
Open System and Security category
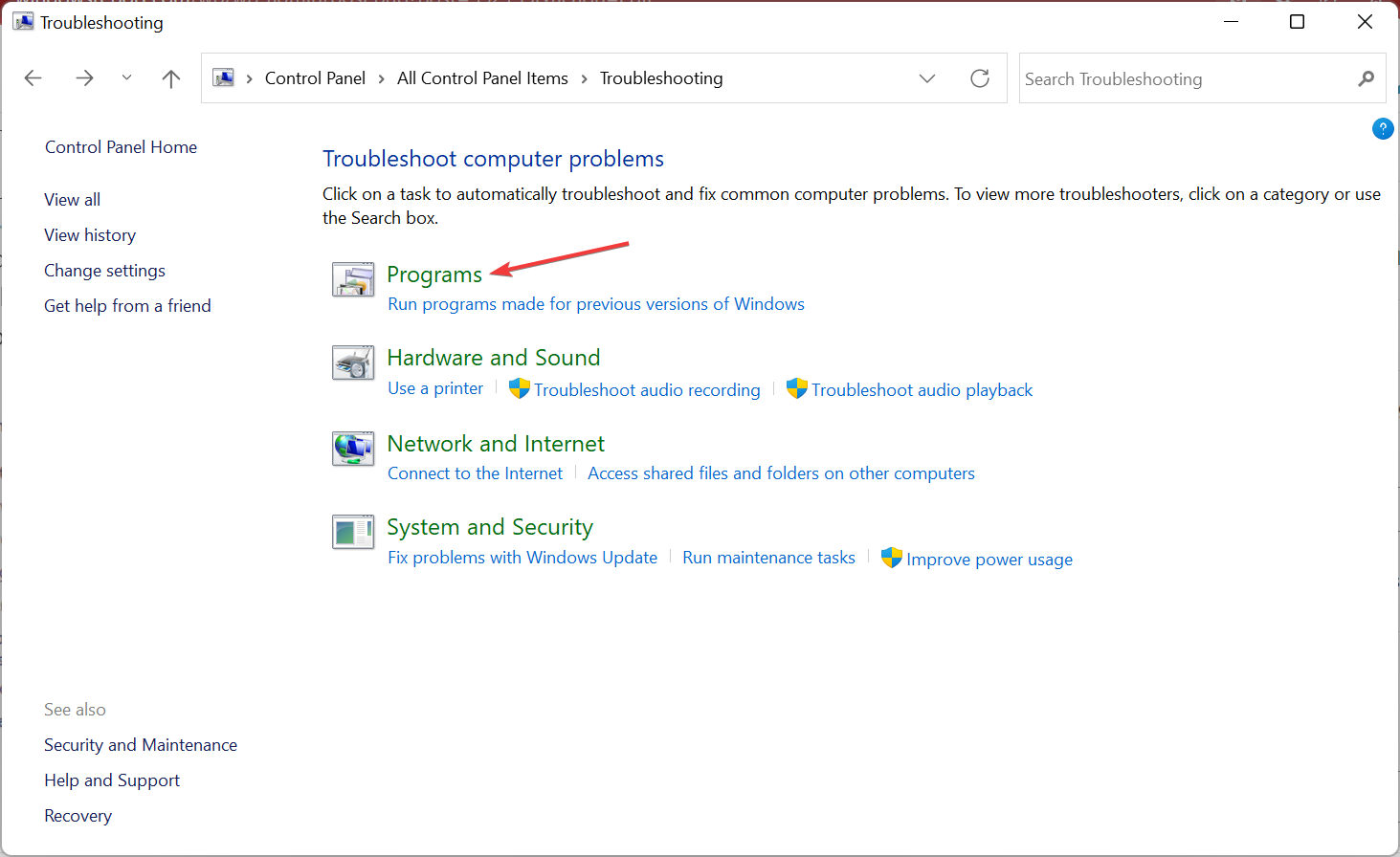pyautogui.click(x=490, y=527)
